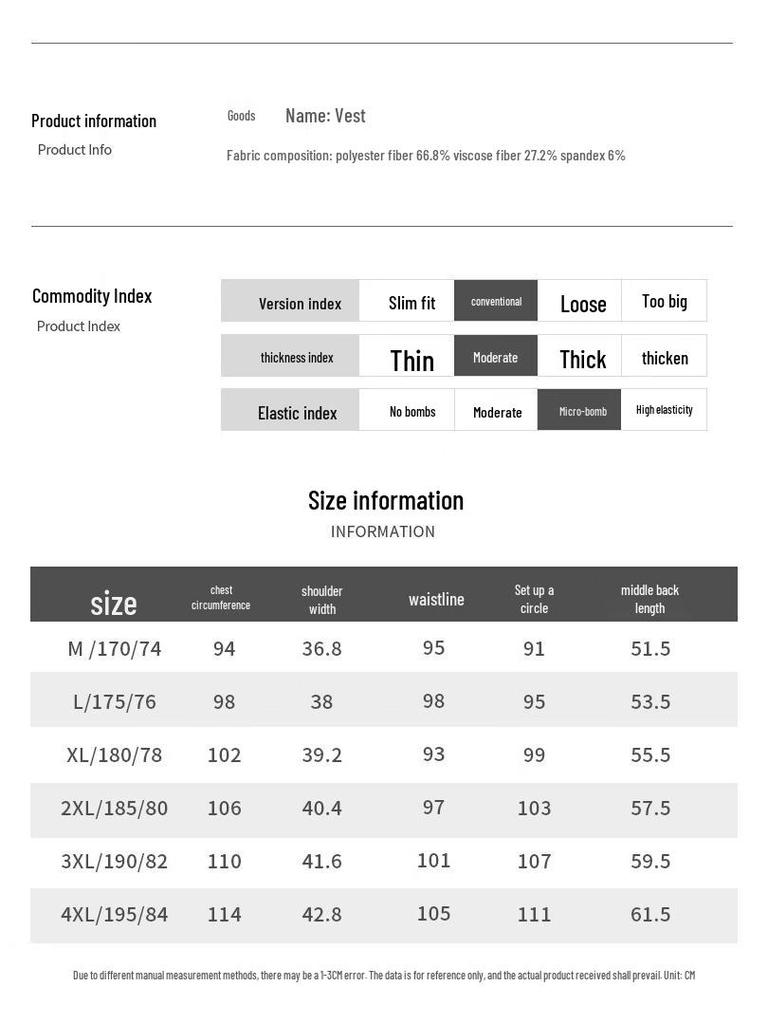Pick the thicken option
The height and width of the screenshot is (1024, 768).
click(664, 358)
